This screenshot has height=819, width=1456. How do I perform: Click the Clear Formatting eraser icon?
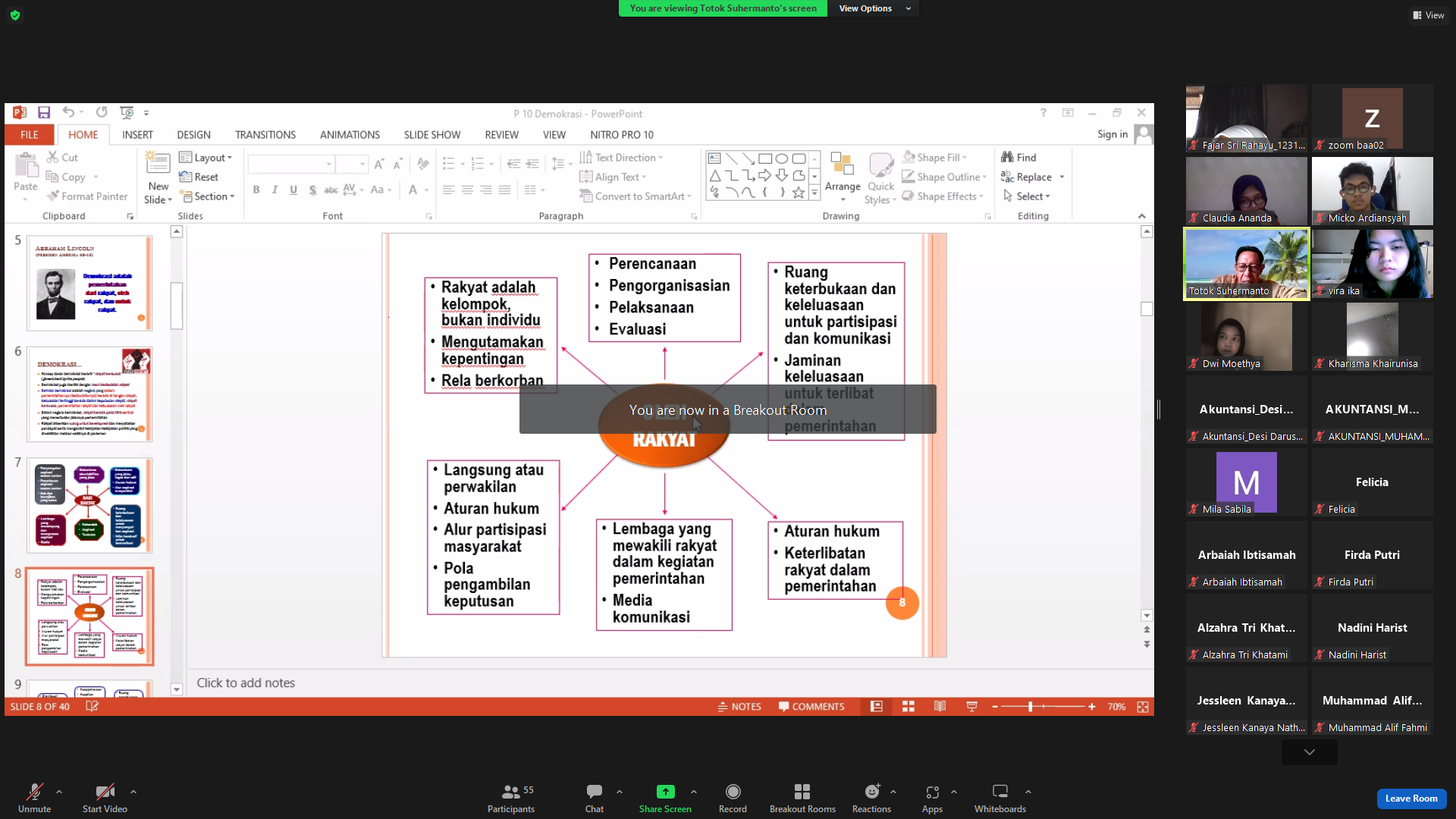tap(423, 164)
